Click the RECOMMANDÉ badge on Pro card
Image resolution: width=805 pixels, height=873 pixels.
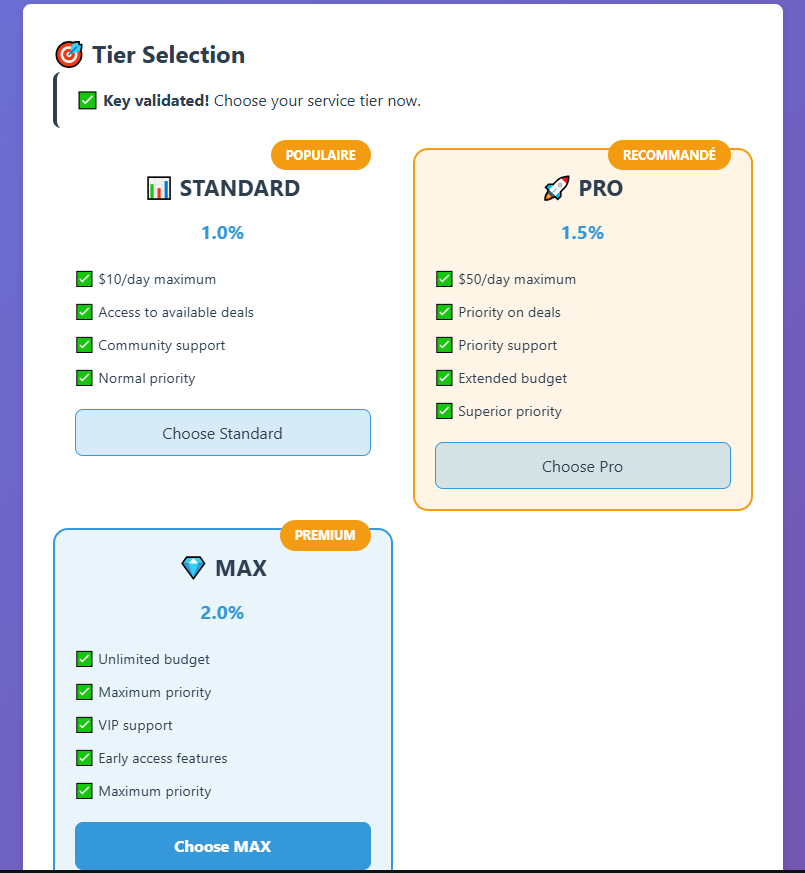click(669, 155)
